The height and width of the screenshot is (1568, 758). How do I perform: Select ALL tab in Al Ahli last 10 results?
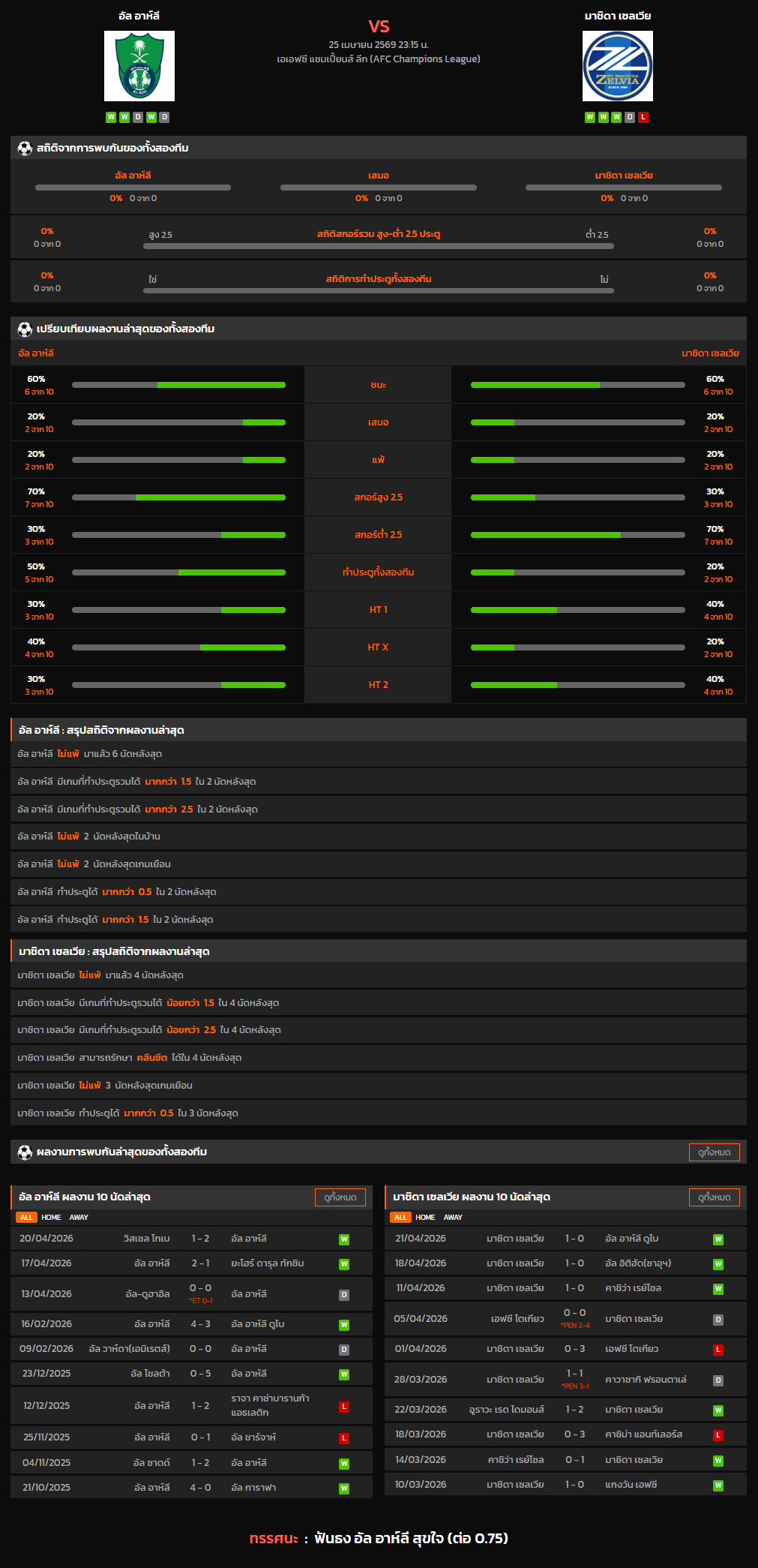tap(26, 1218)
